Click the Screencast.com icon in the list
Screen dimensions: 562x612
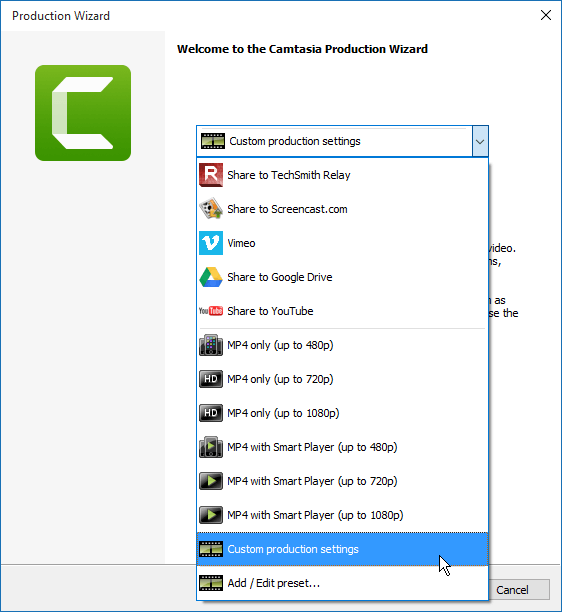(x=211, y=209)
